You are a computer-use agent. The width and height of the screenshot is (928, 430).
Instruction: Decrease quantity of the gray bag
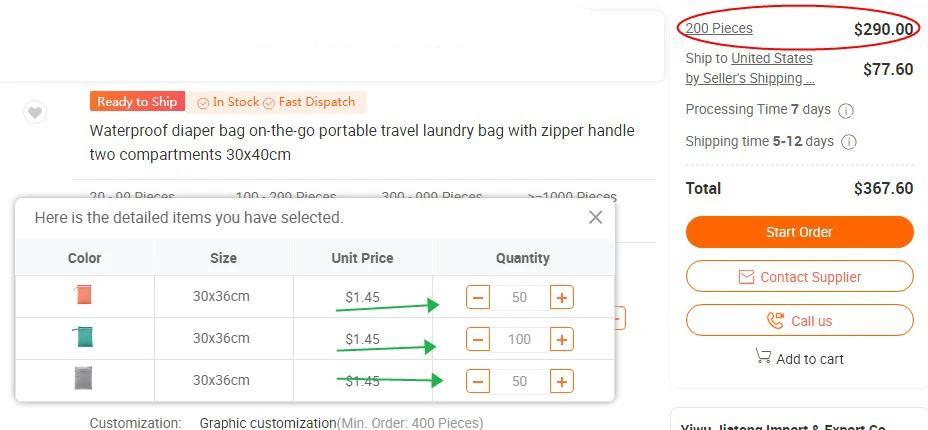click(x=478, y=381)
